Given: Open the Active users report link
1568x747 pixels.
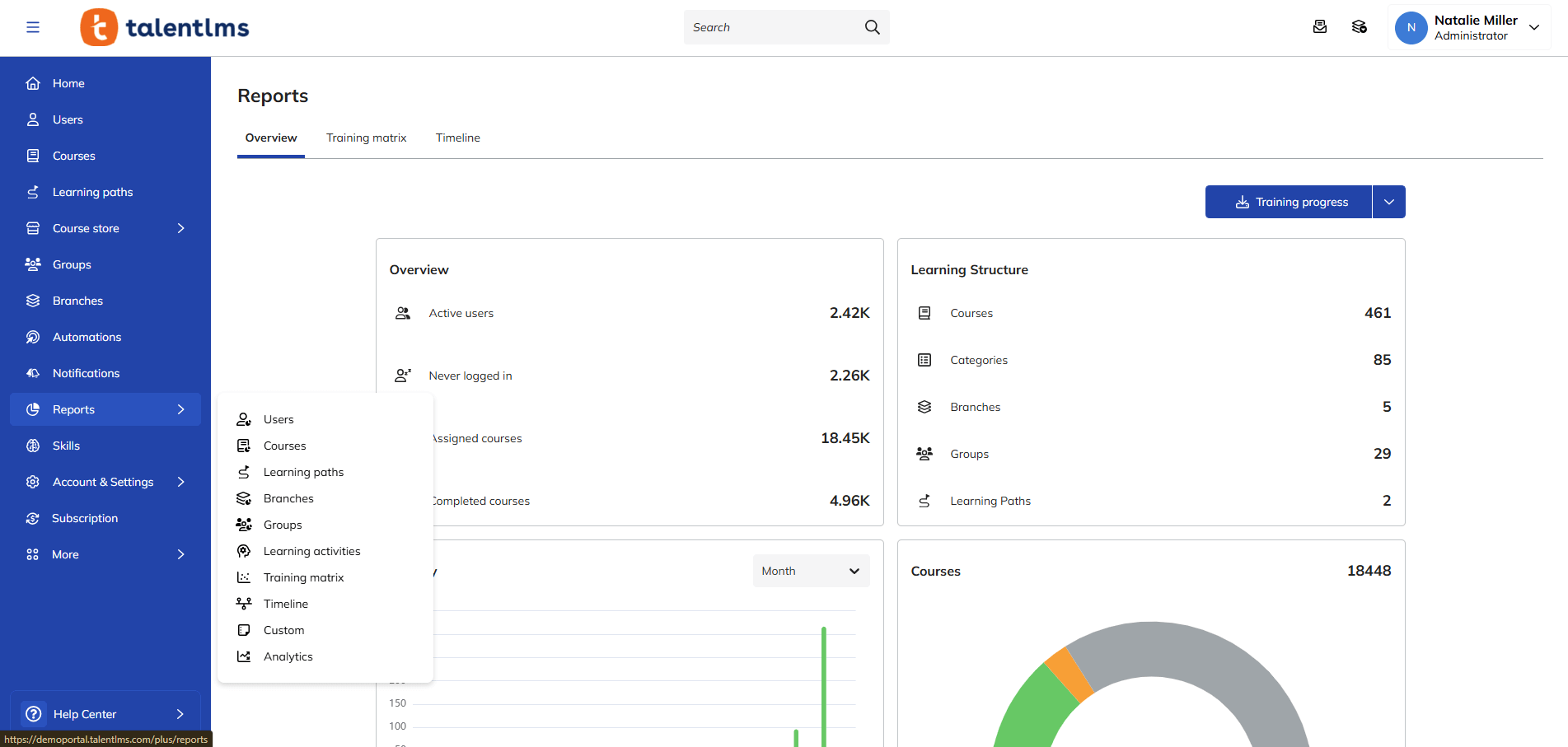Looking at the screenshot, I should click(461, 313).
